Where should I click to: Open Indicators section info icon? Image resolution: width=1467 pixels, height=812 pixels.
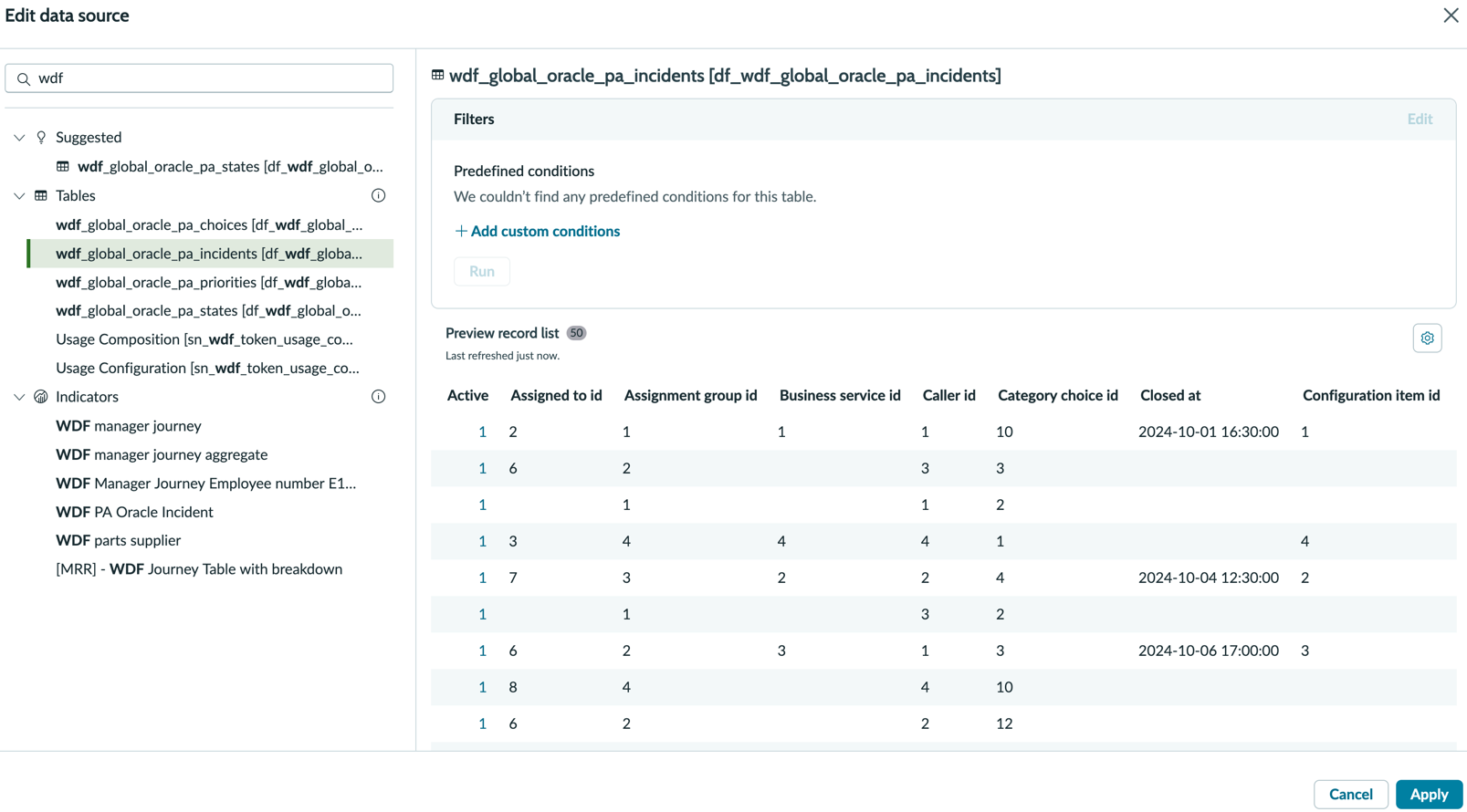378,397
